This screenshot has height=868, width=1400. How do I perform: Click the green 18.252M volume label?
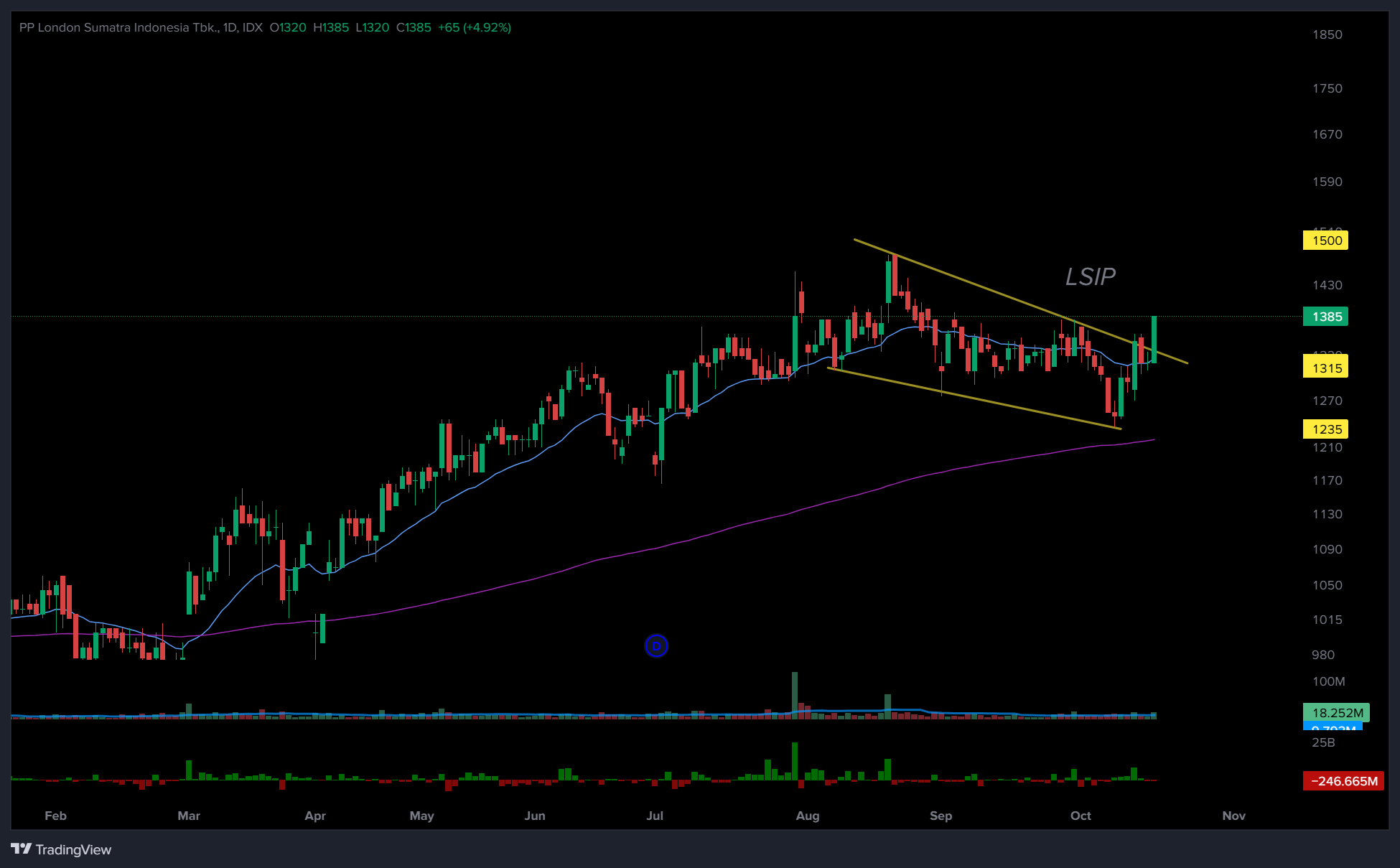point(1336,712)
